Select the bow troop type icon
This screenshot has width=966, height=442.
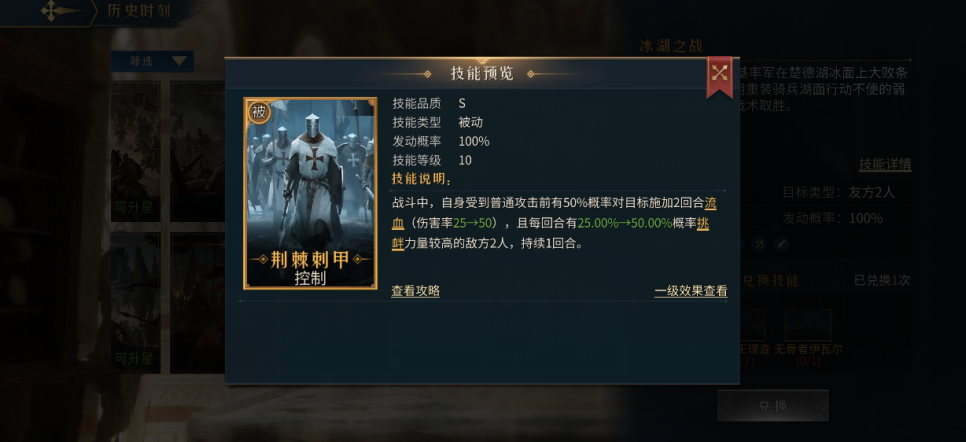tap(760, 244)
